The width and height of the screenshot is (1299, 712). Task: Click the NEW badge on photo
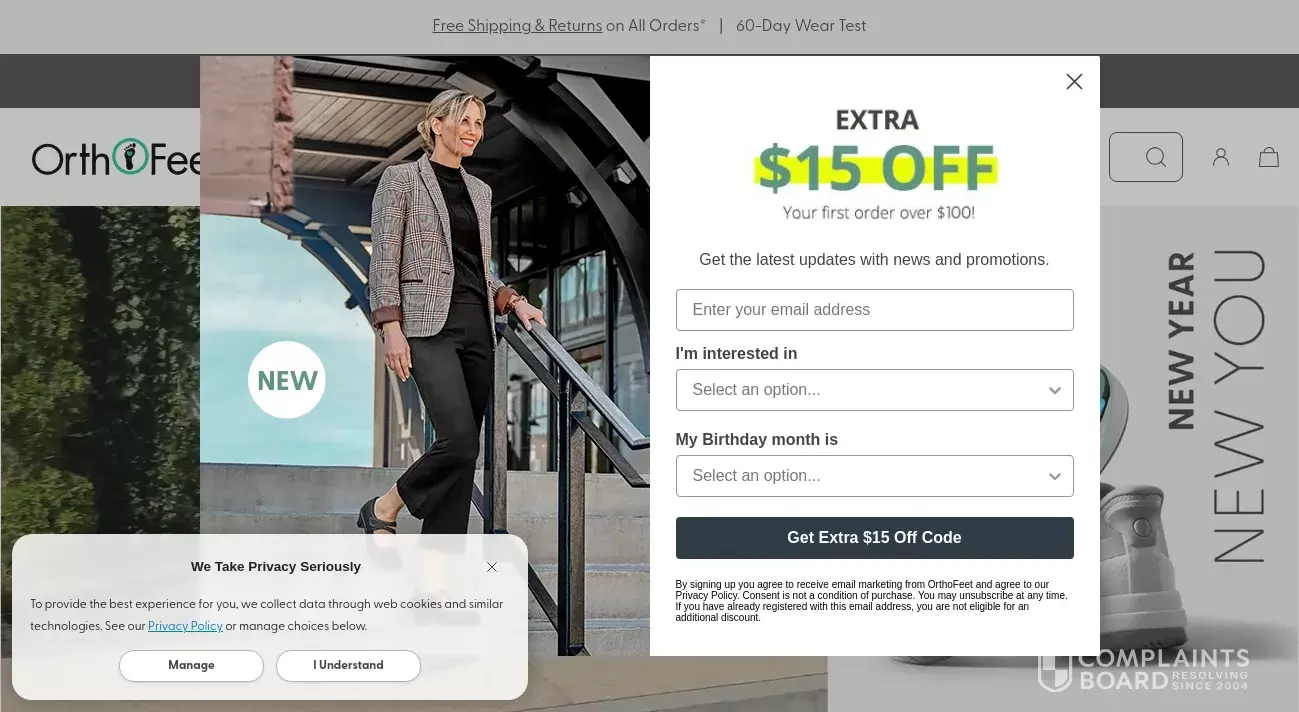pos(287,380)
